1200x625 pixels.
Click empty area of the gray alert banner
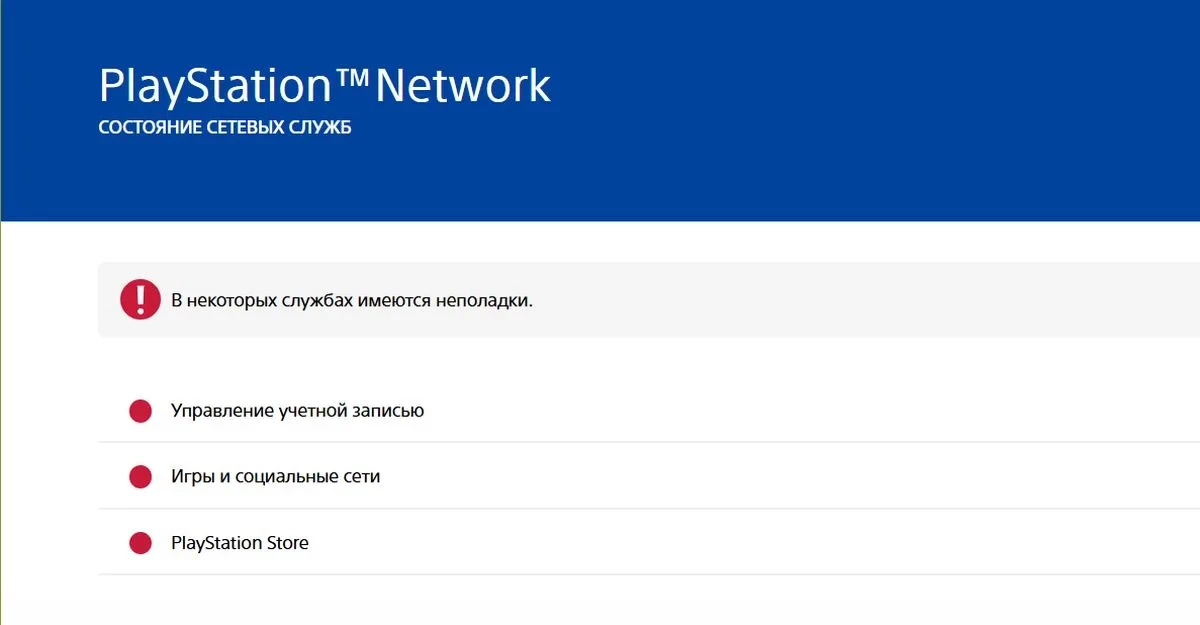(850, 300)
